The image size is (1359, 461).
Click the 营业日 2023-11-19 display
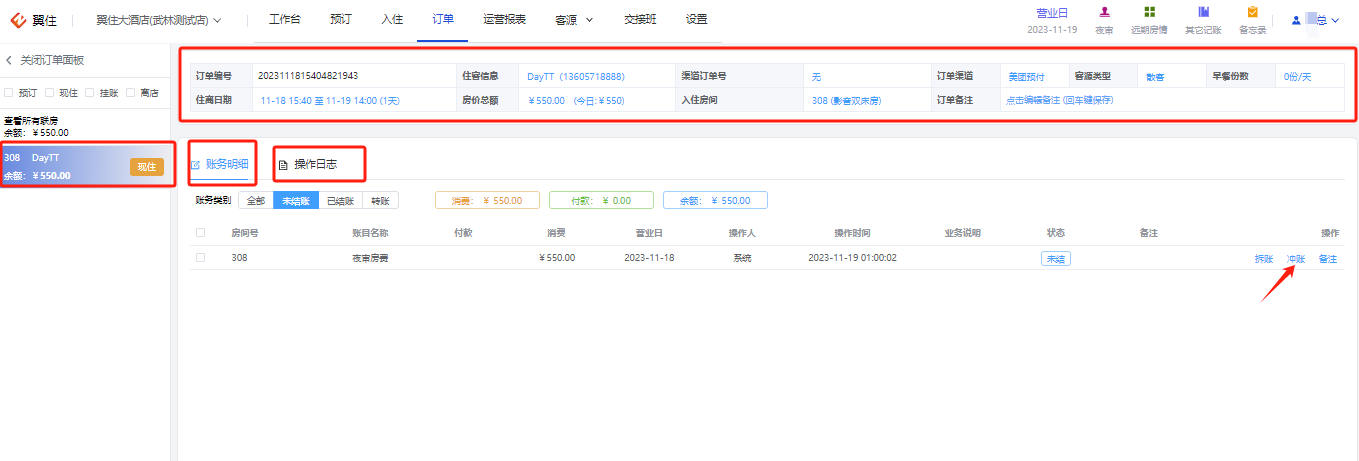(1052, 21)
